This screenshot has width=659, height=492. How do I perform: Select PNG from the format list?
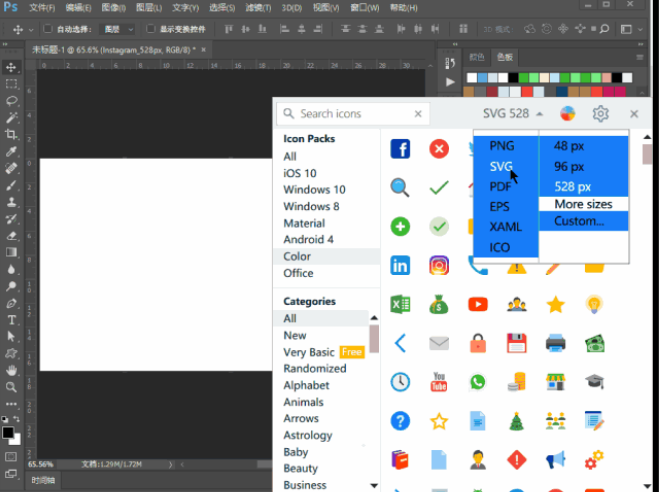coord(502,146)
